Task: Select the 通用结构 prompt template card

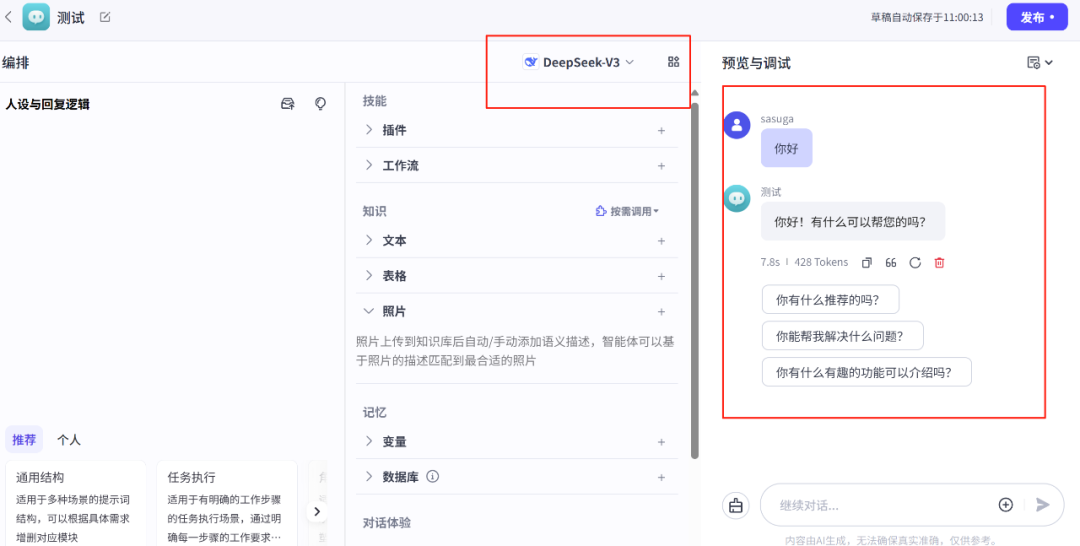Action: pos(76,504)
